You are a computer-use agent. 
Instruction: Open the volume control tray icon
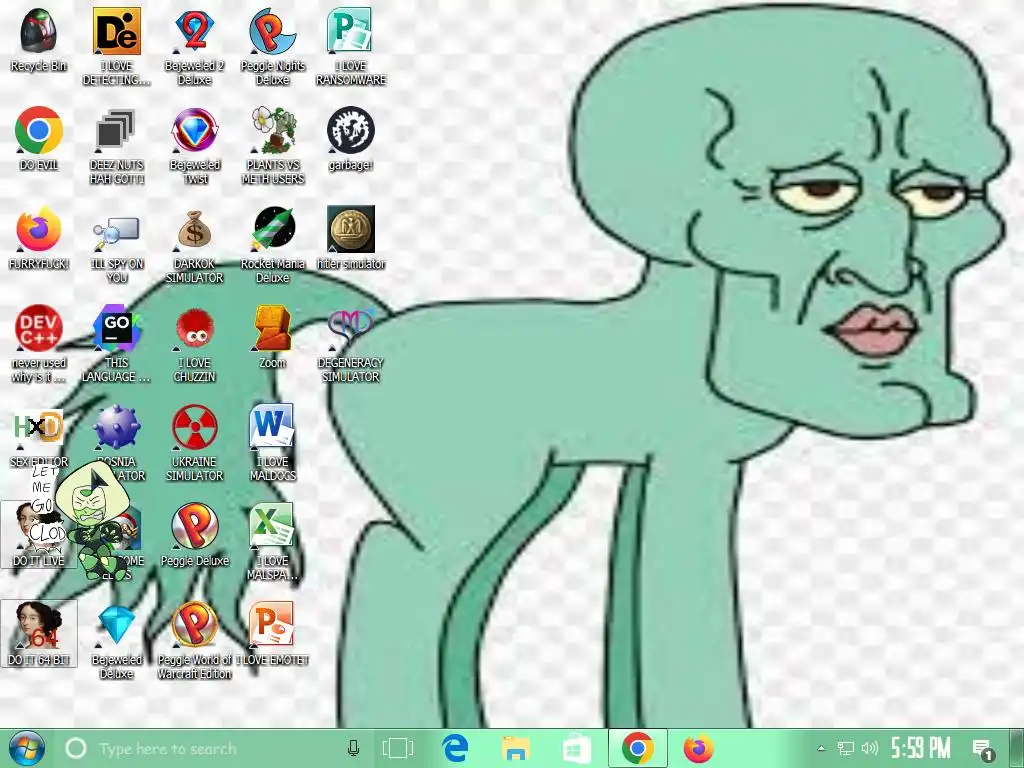[870, 748]
